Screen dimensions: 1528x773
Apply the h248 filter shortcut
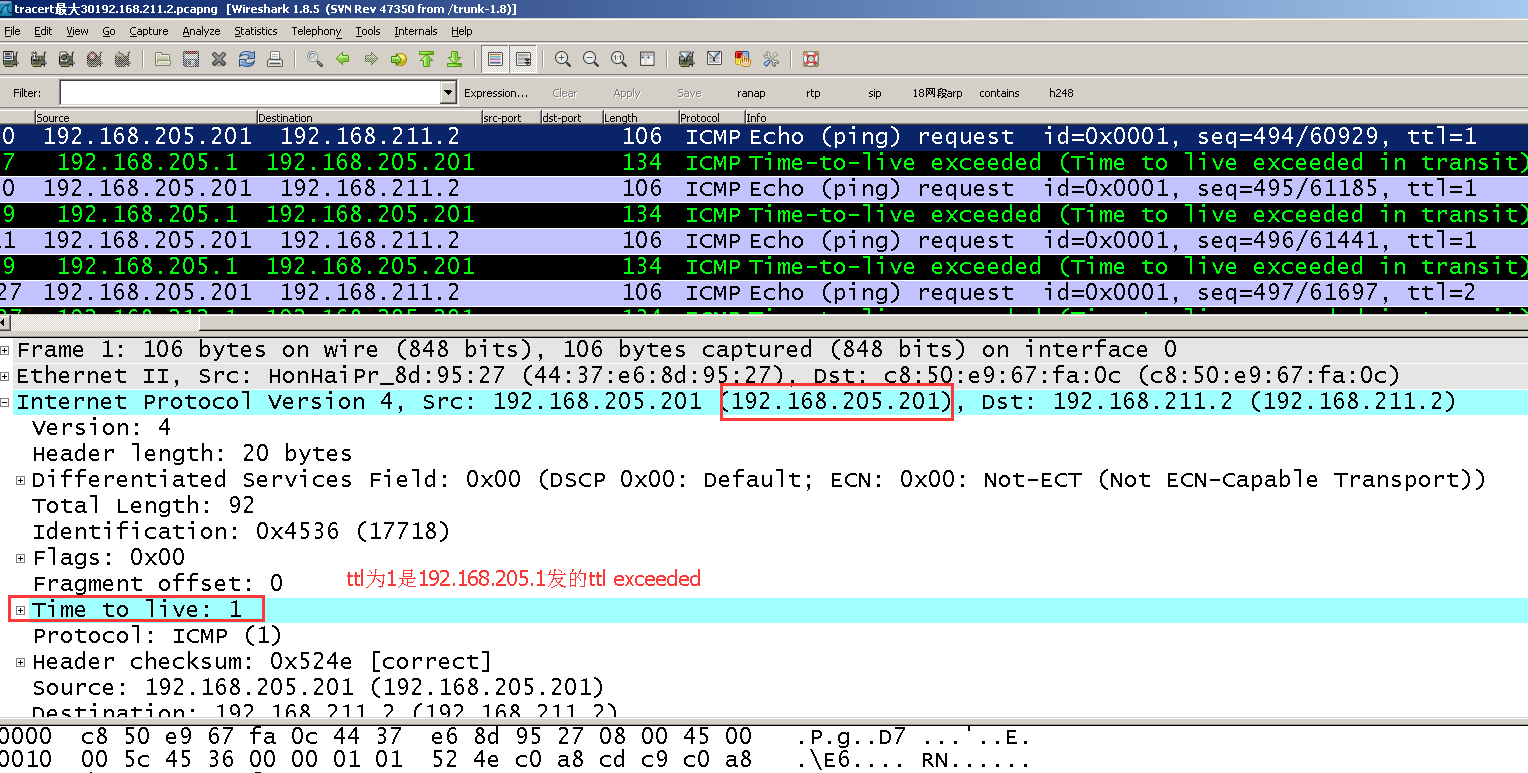tap(1061, 93)
